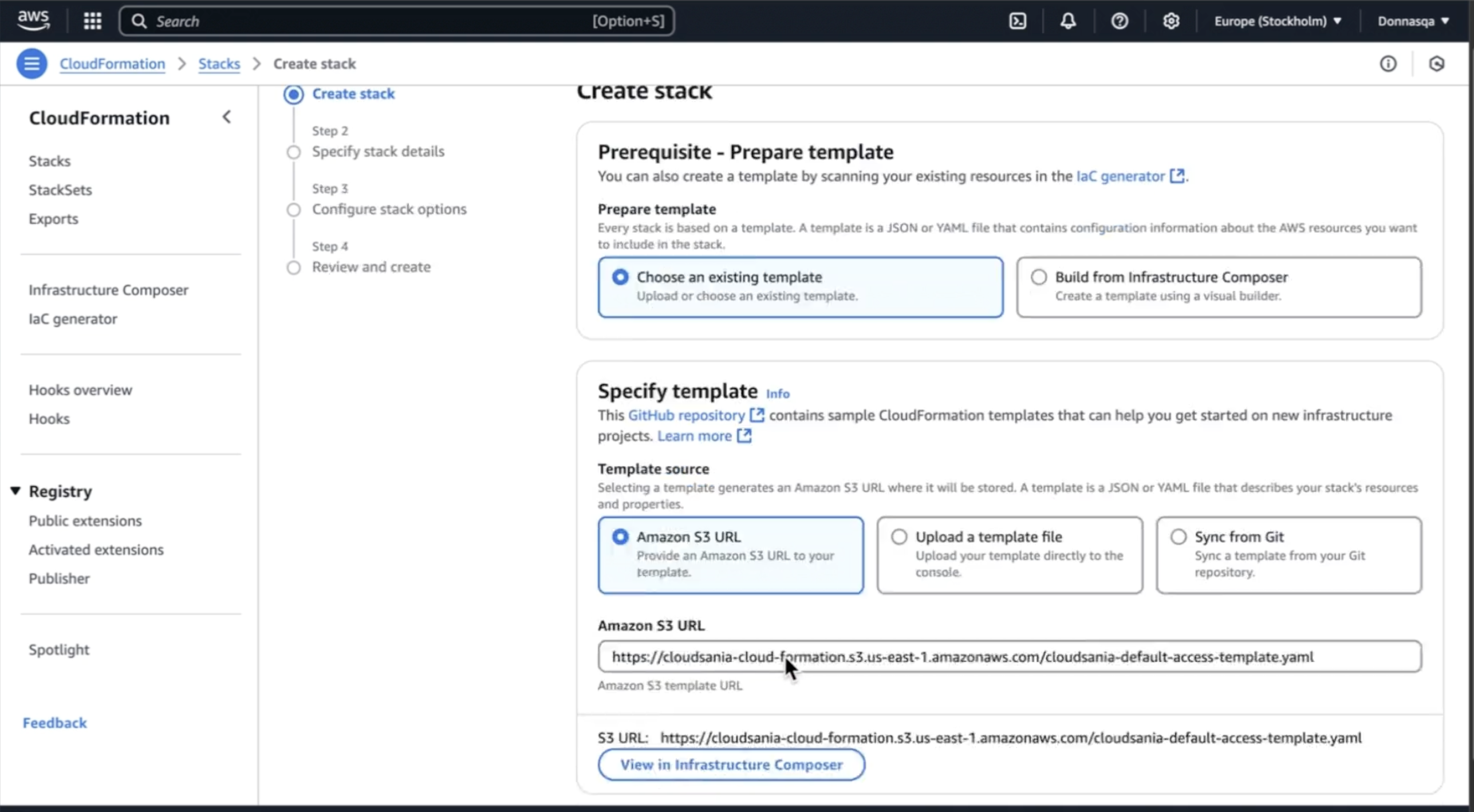This screenshot has width=1474, height=812.
Task: Open the help question mark icon
Action: pyautogui.click(x=1119, y=21)
